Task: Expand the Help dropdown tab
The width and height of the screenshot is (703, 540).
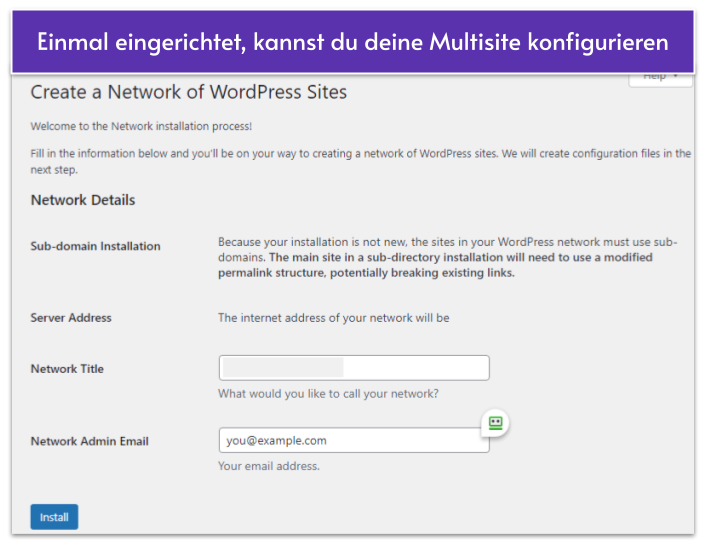Action: 660,78
